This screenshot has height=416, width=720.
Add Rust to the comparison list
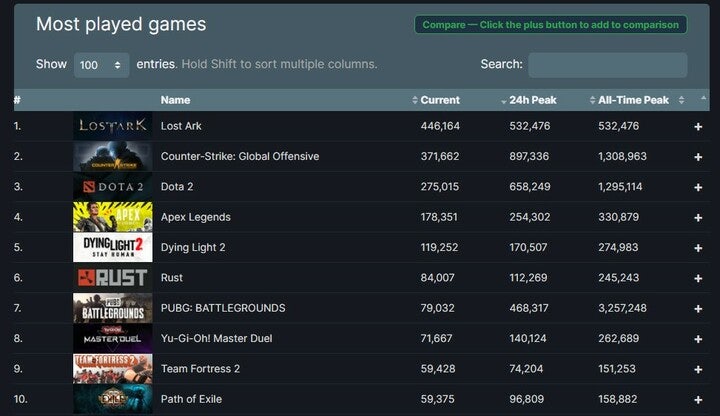tap(698, 278)
